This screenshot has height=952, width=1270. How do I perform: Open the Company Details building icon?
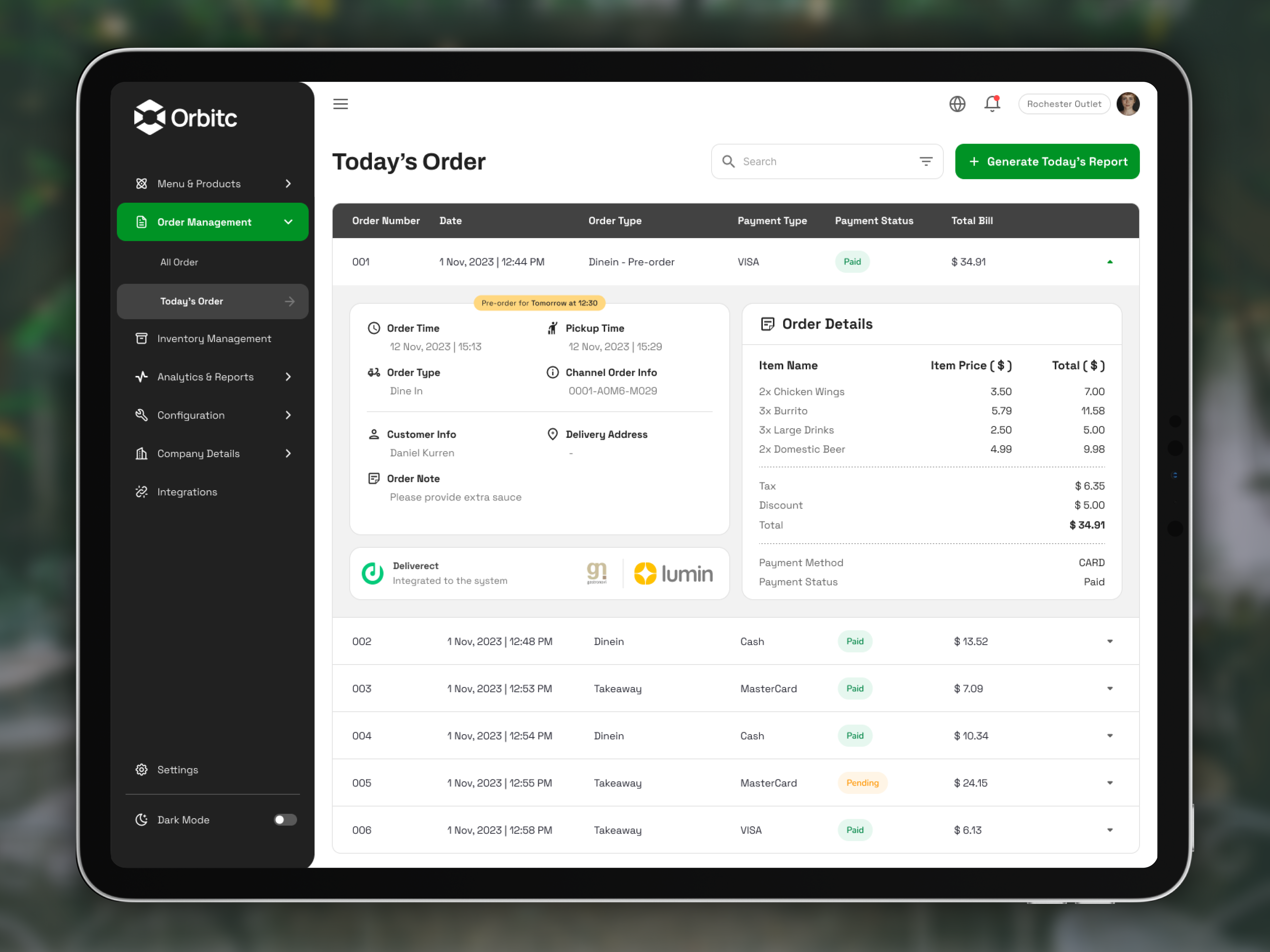tap(141, 453)
